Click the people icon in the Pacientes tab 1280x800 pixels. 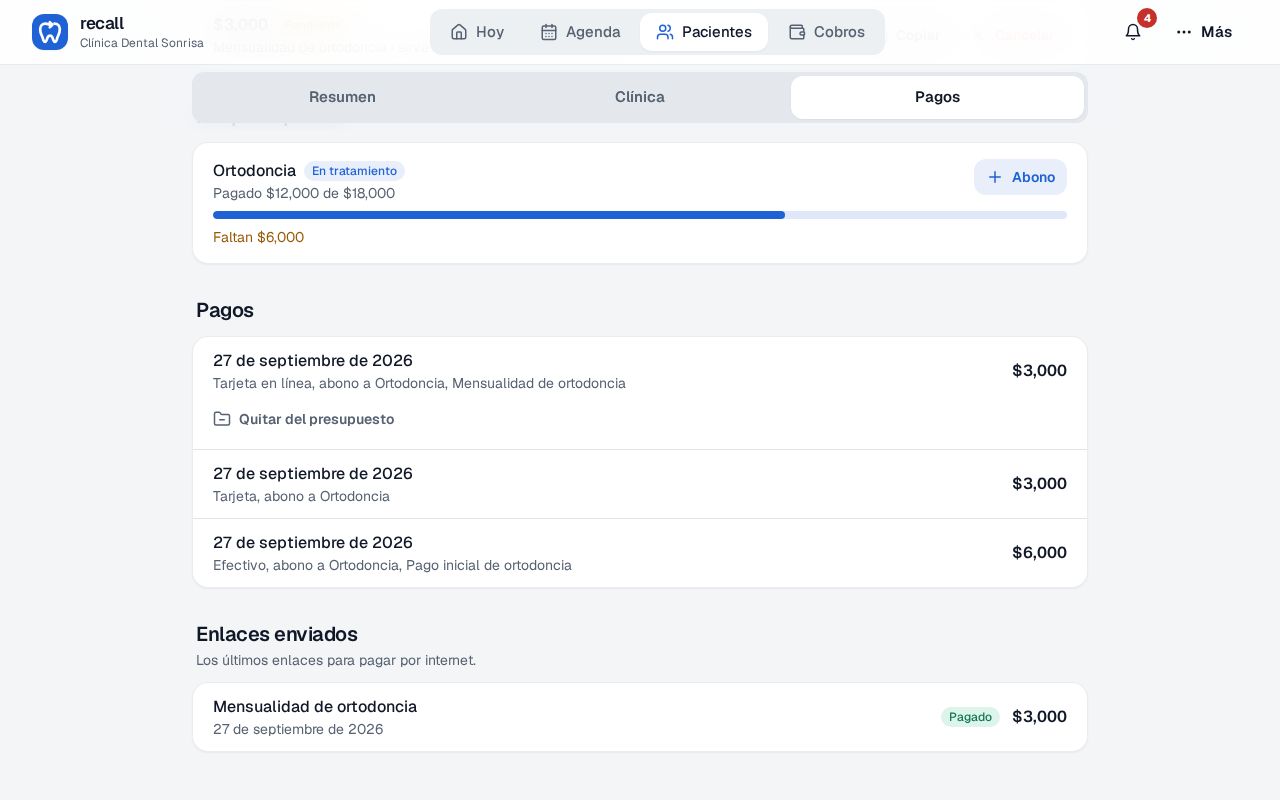pos(665,32)
